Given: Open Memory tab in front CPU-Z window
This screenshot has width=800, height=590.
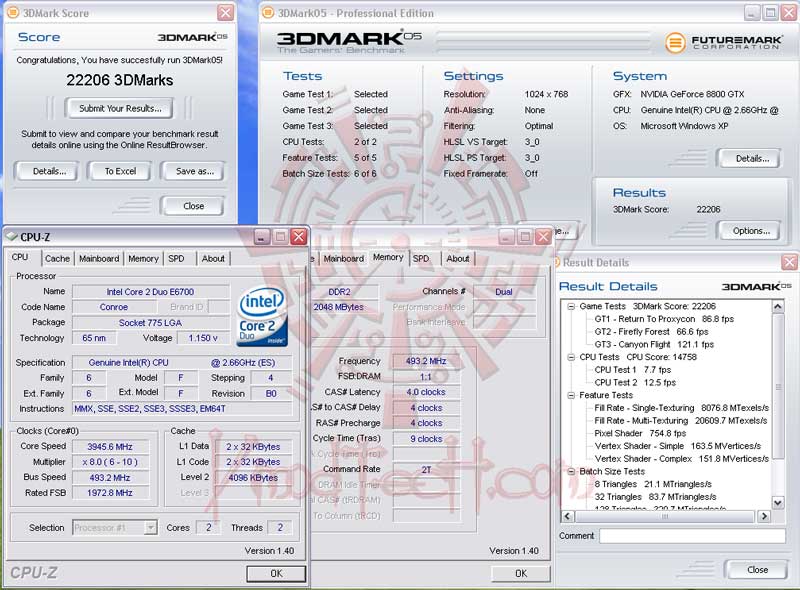Looking at the screenshot, I should coord(143,259).
